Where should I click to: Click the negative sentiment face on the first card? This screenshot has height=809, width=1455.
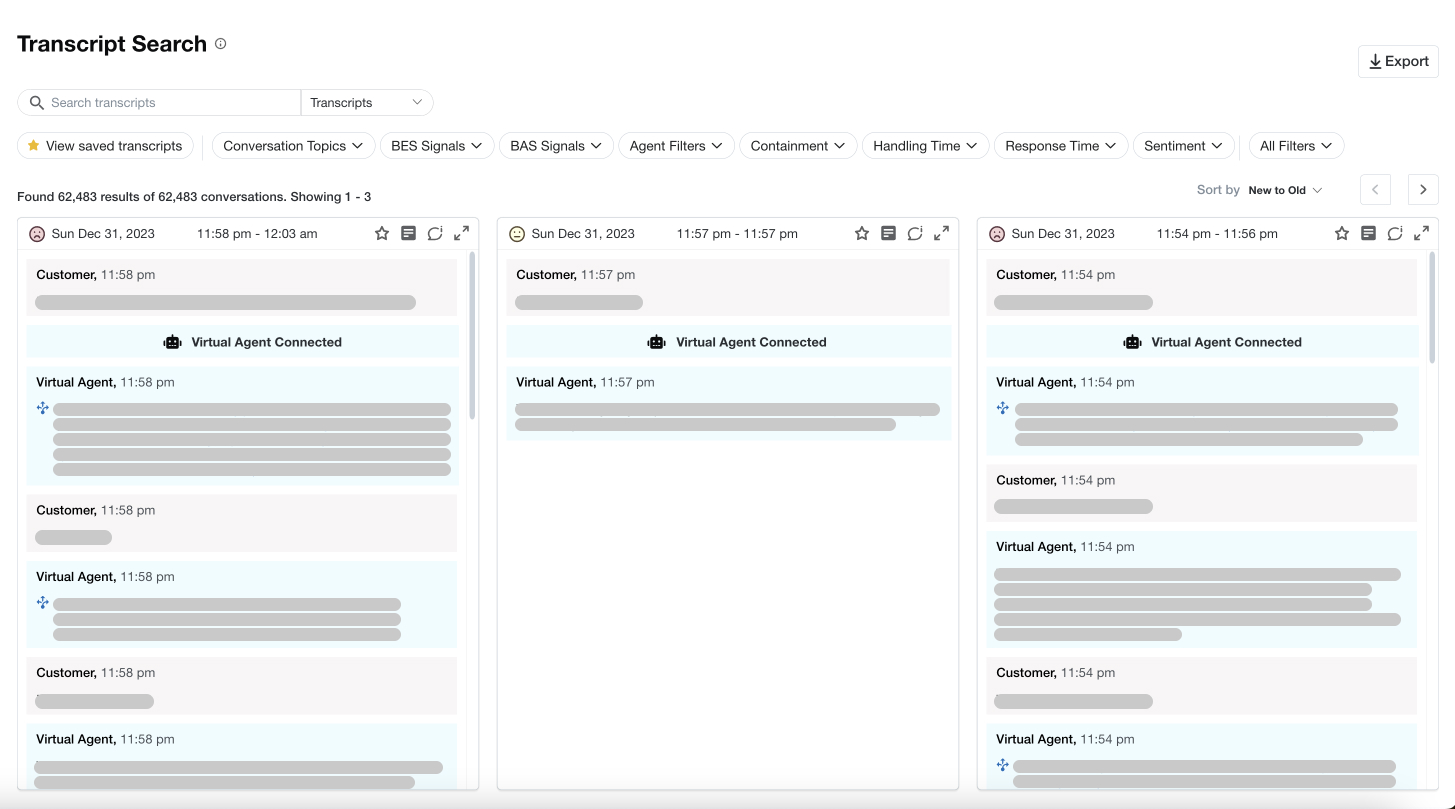pyautogui.click(x=37, y=232)
